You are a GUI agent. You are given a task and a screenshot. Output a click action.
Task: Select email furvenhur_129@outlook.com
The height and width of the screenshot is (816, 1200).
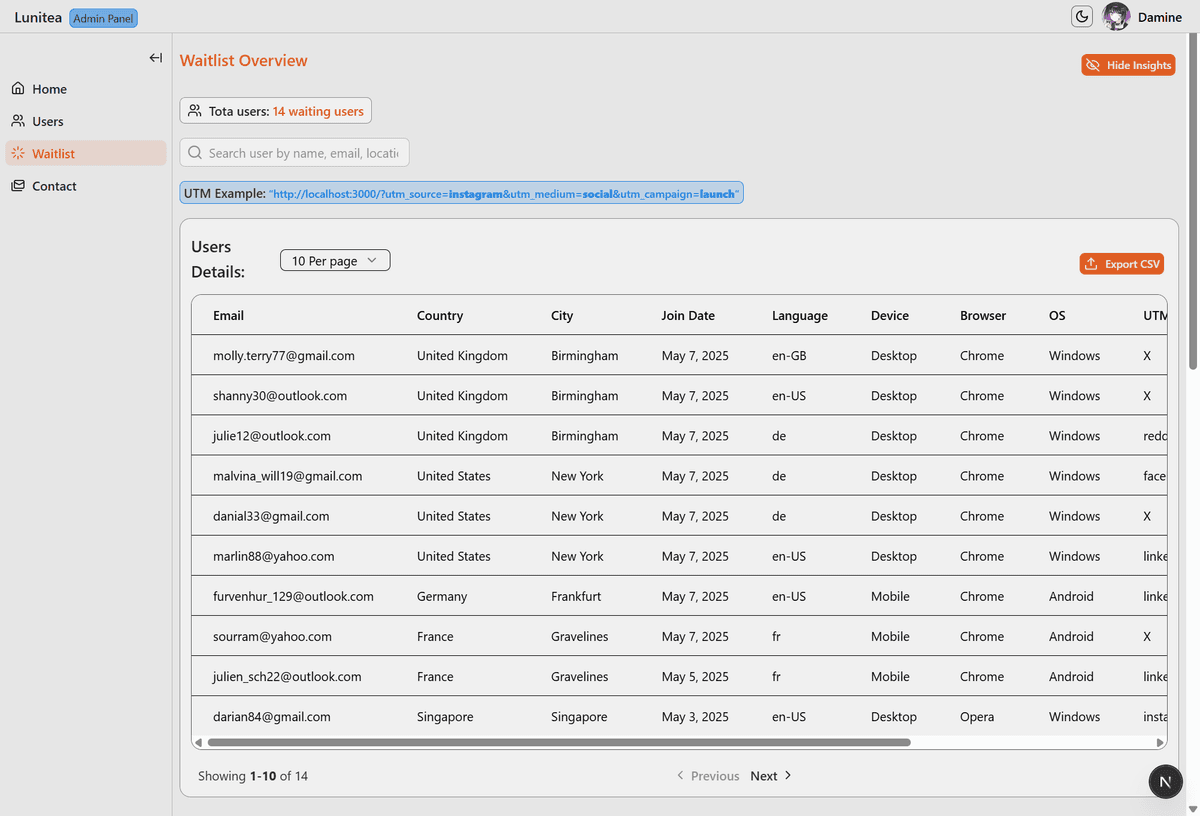[293, 596]
